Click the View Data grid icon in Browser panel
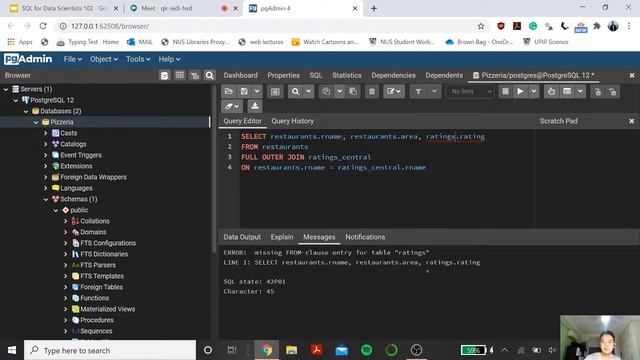 [x=180, y=76]
